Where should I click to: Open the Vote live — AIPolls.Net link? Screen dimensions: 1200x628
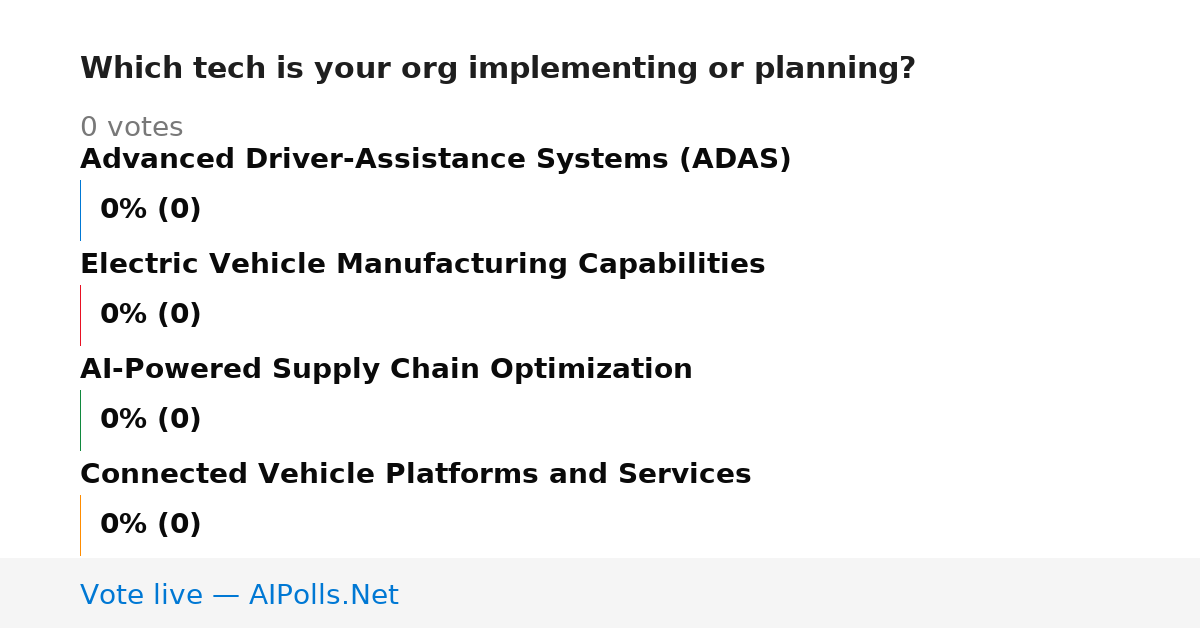click(x=239, y=595)
